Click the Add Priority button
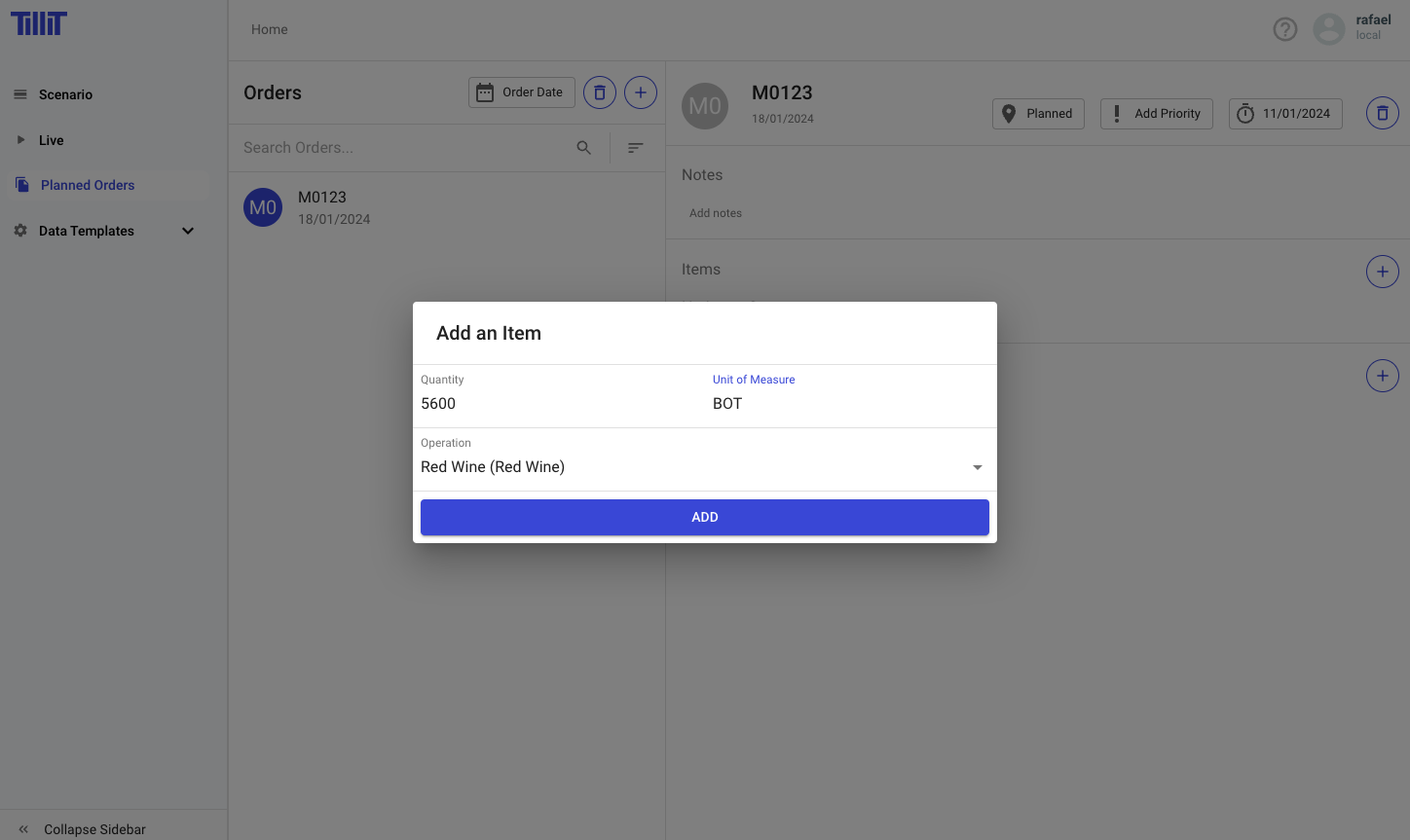This screenshot has height=840, width=1410. click(1157, 114)
